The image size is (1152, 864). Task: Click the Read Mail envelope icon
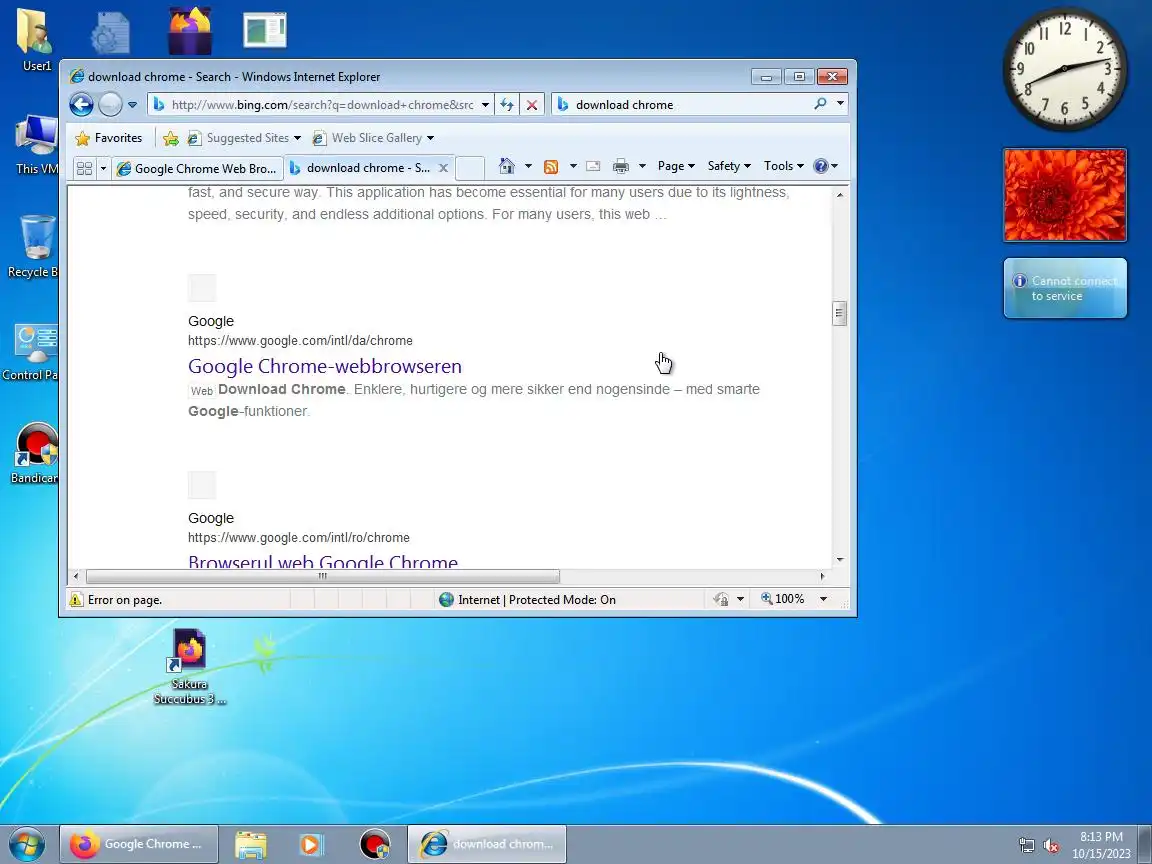pos(593,166)
